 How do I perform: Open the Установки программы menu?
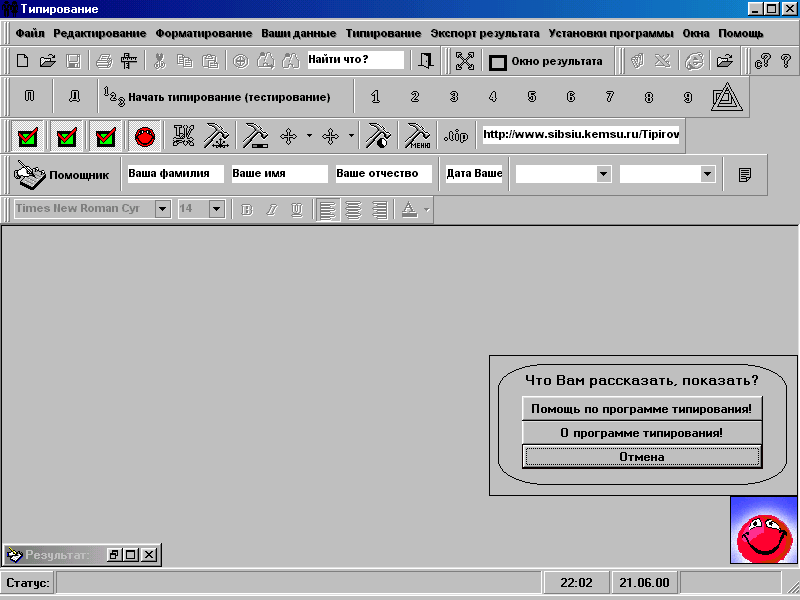[x=611, y=34]
